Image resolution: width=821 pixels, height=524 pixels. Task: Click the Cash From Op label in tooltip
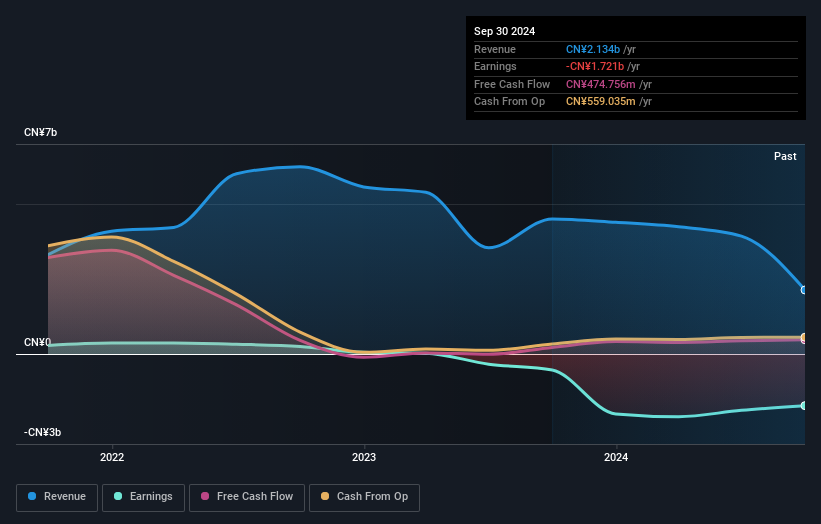(x=509, y=102)
